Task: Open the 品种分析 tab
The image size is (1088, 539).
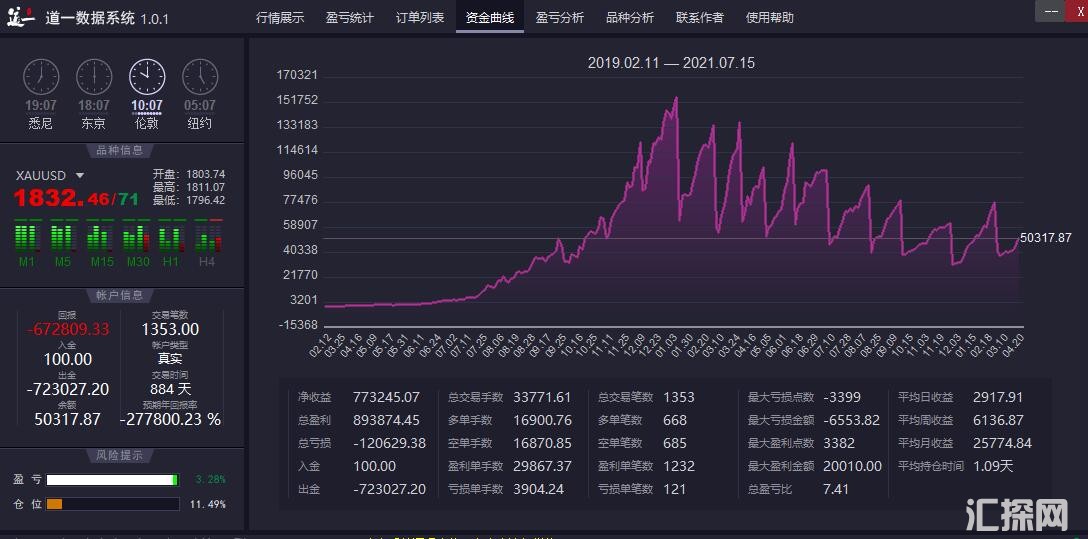Action: pyautogui.click(x=630, y=18)
